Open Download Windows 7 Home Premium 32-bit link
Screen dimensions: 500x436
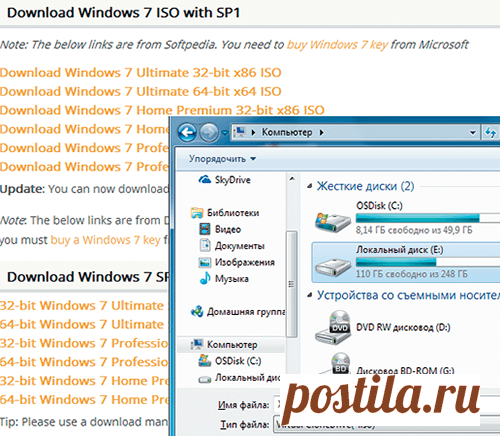tap(162, 110)
